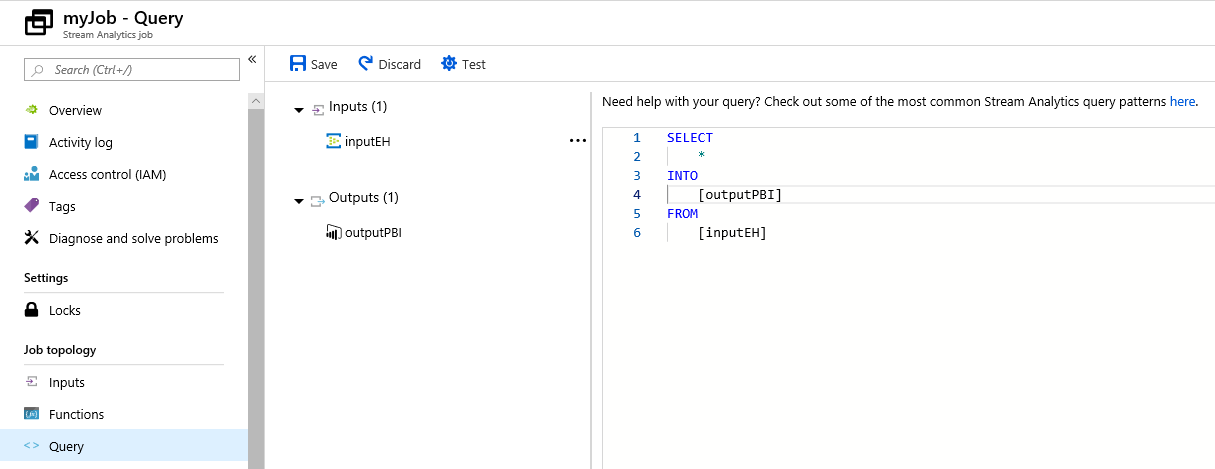Click the sidebar vertical scrollbar
This screenshot has height=469, width=1215.
(256, 280)
